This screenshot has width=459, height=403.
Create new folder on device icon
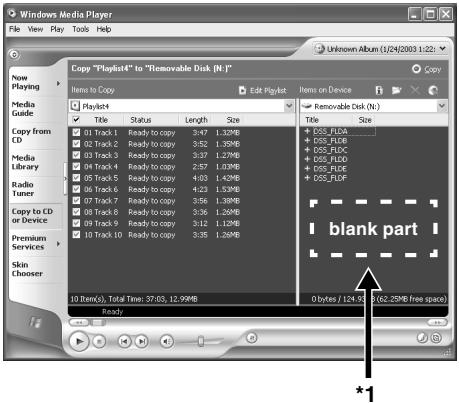pos(397,90)
